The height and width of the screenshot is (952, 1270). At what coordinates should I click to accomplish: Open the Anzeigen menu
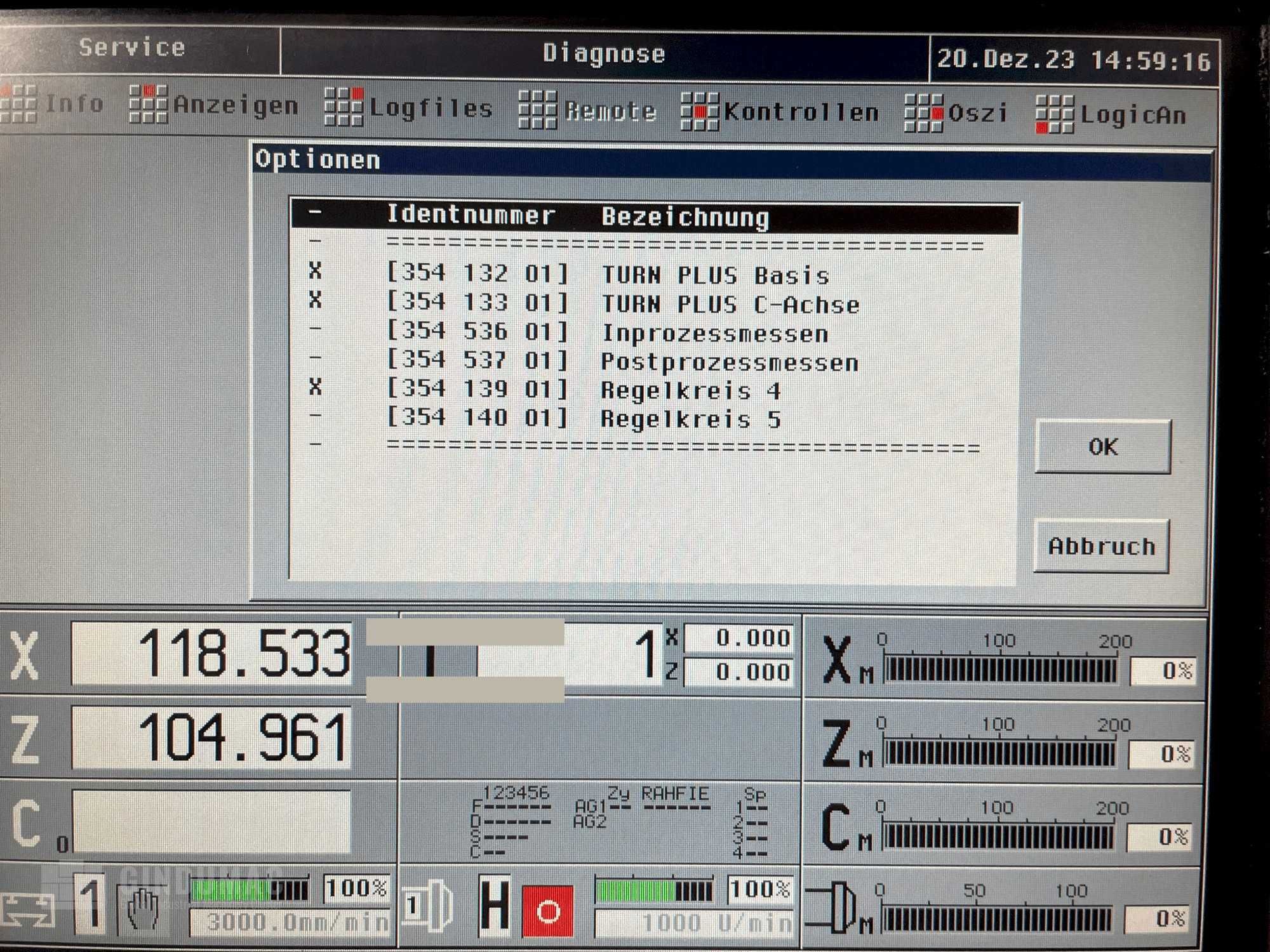click(x=236, y=105)
